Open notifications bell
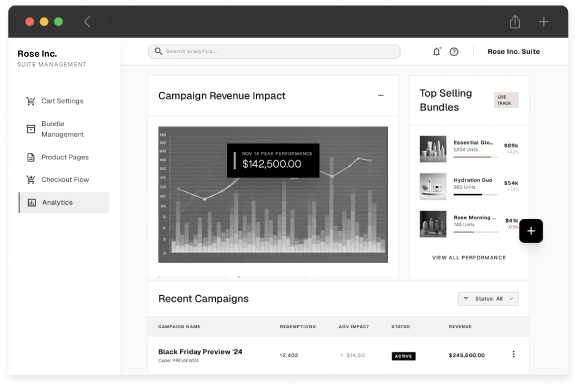The width and height of the screenshot is (579, 388). [436, 52]
